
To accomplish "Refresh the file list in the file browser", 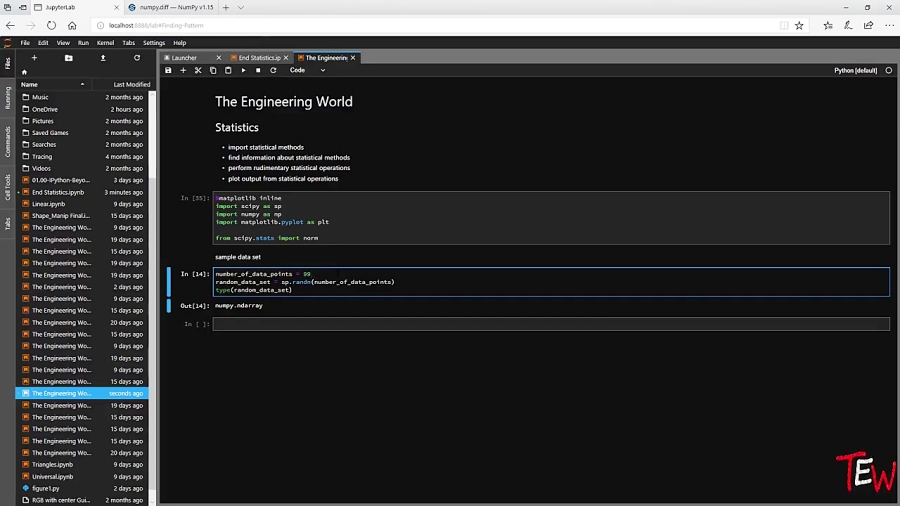I will pyautogui.click(x=137, y=58).
